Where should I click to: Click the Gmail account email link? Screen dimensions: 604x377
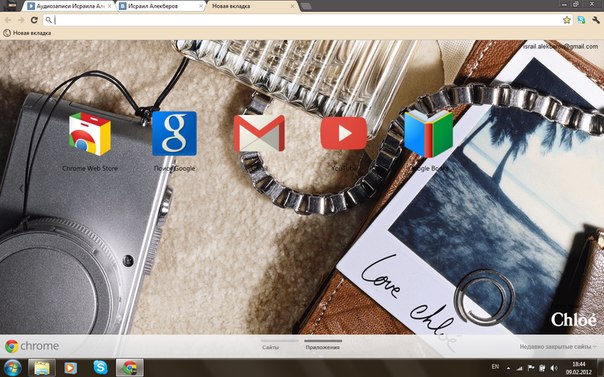(561, 46)
